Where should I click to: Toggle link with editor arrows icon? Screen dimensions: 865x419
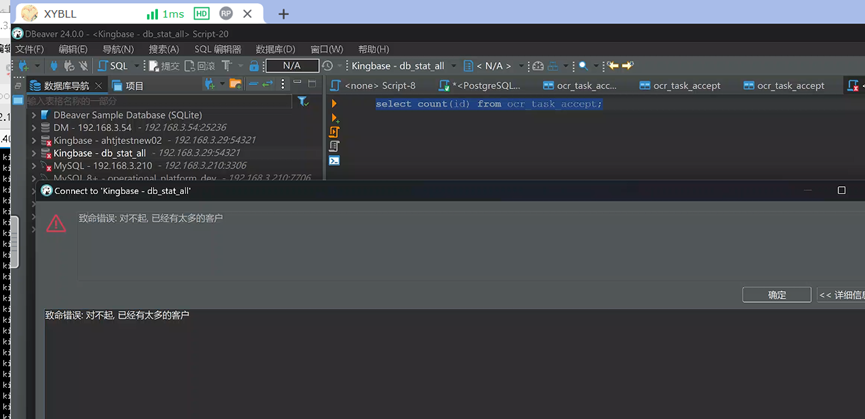coord(268,84)
